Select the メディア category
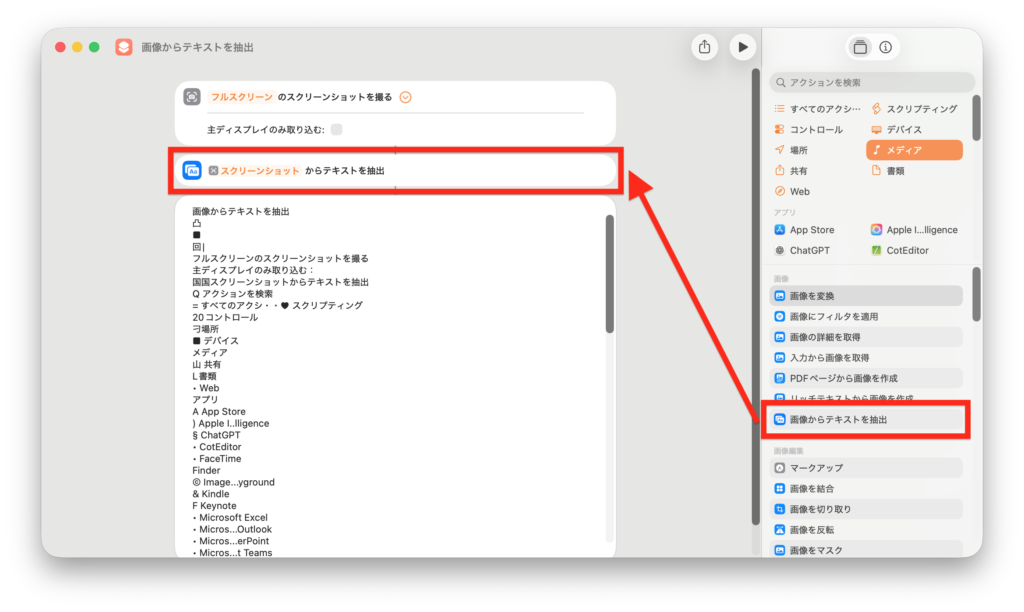The image size is (1024, 612). (x=913, y=150)
